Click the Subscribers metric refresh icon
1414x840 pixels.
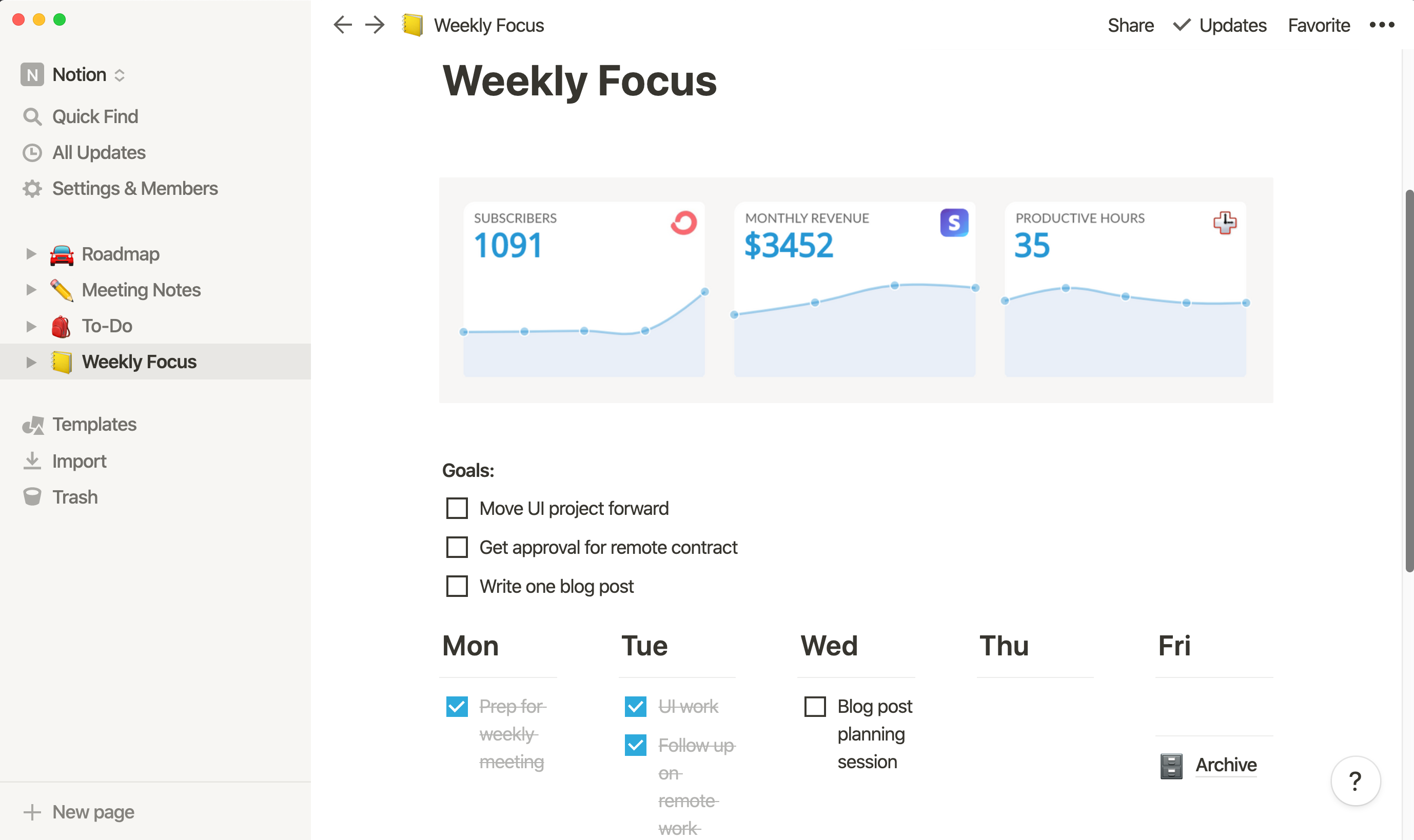click(x=684, y=223)
